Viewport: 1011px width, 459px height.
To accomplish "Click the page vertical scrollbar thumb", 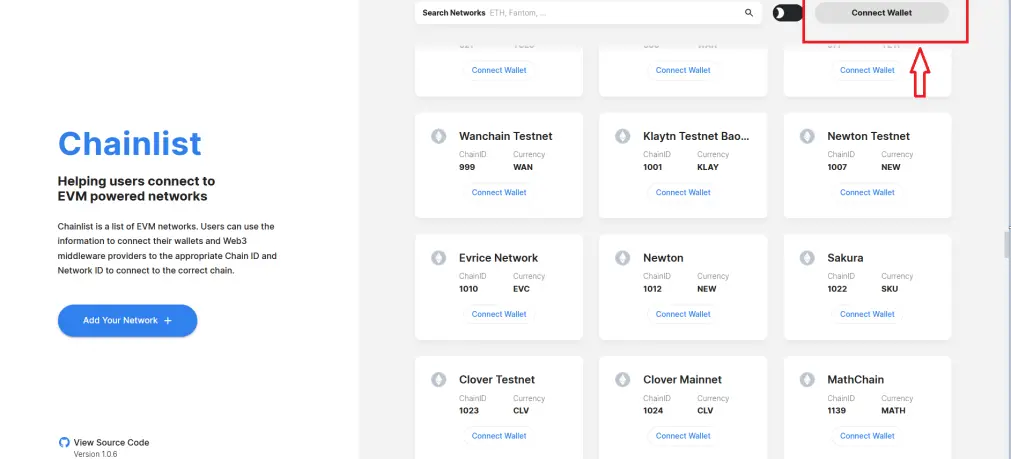I will point(1006,244).
